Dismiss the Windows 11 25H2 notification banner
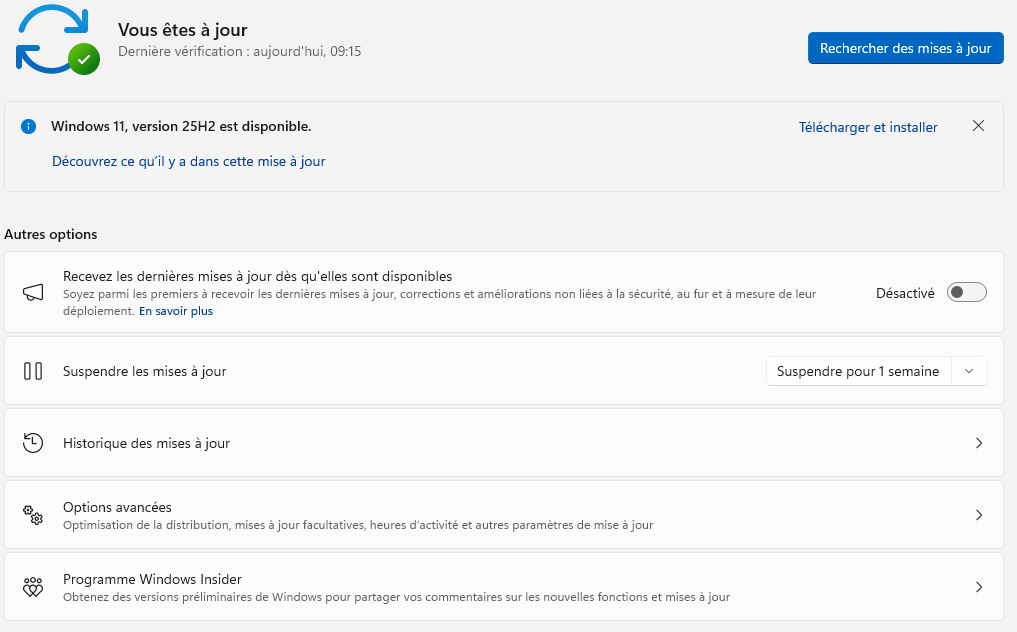 tap(978, 126)
